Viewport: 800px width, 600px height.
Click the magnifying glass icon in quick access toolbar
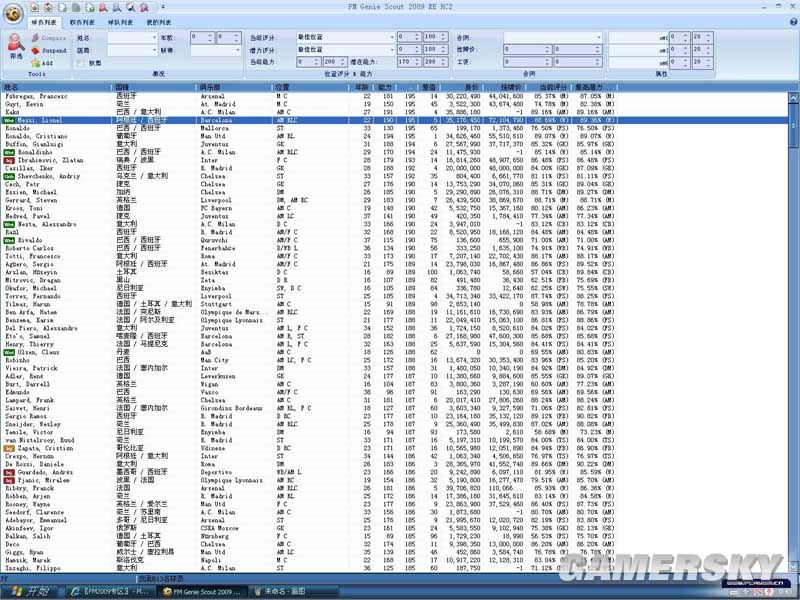point(131,7)
